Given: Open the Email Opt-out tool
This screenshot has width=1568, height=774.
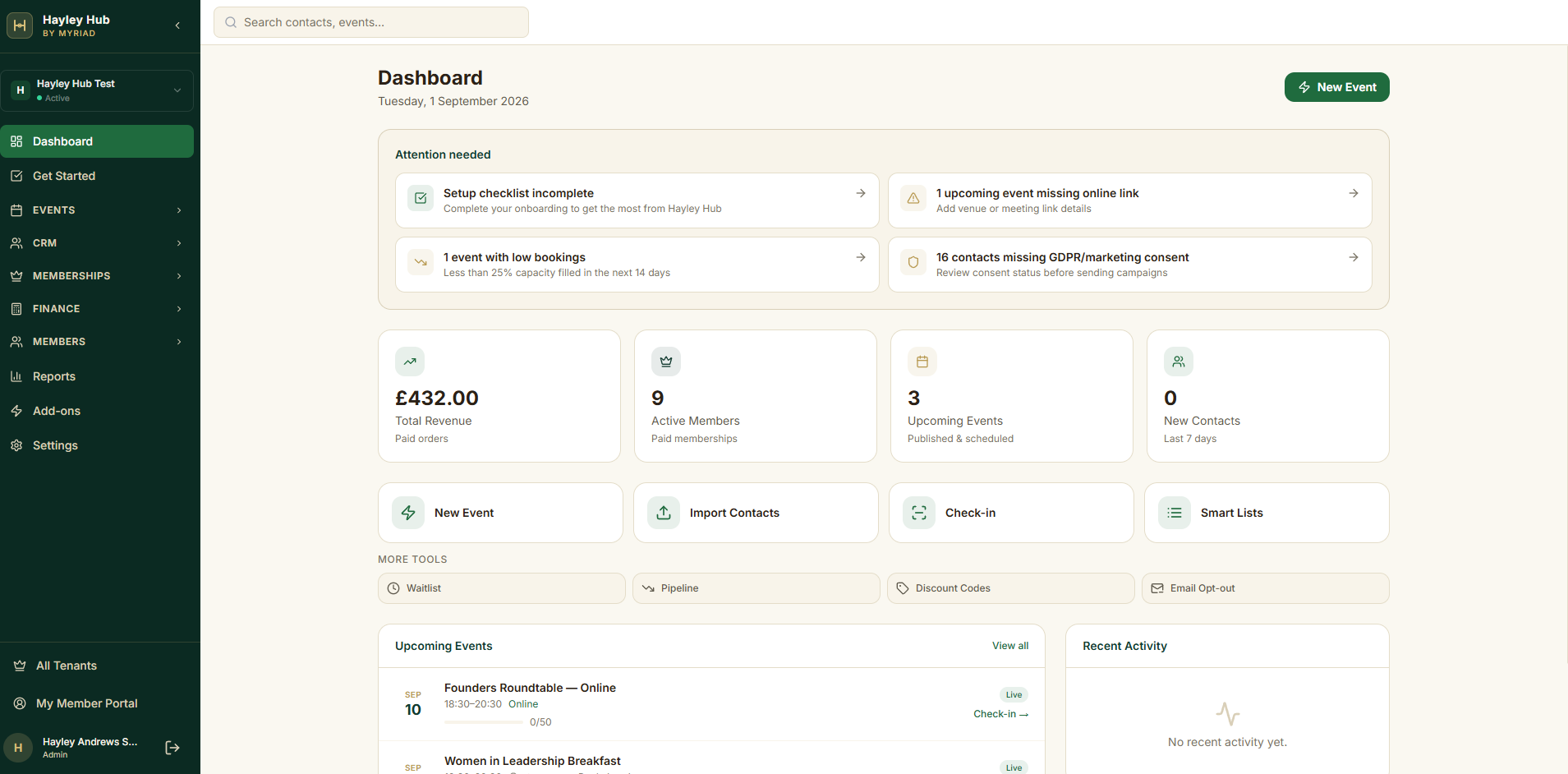Looking at the screenshot, I should pyautogui.click(x=1266, y=588).
